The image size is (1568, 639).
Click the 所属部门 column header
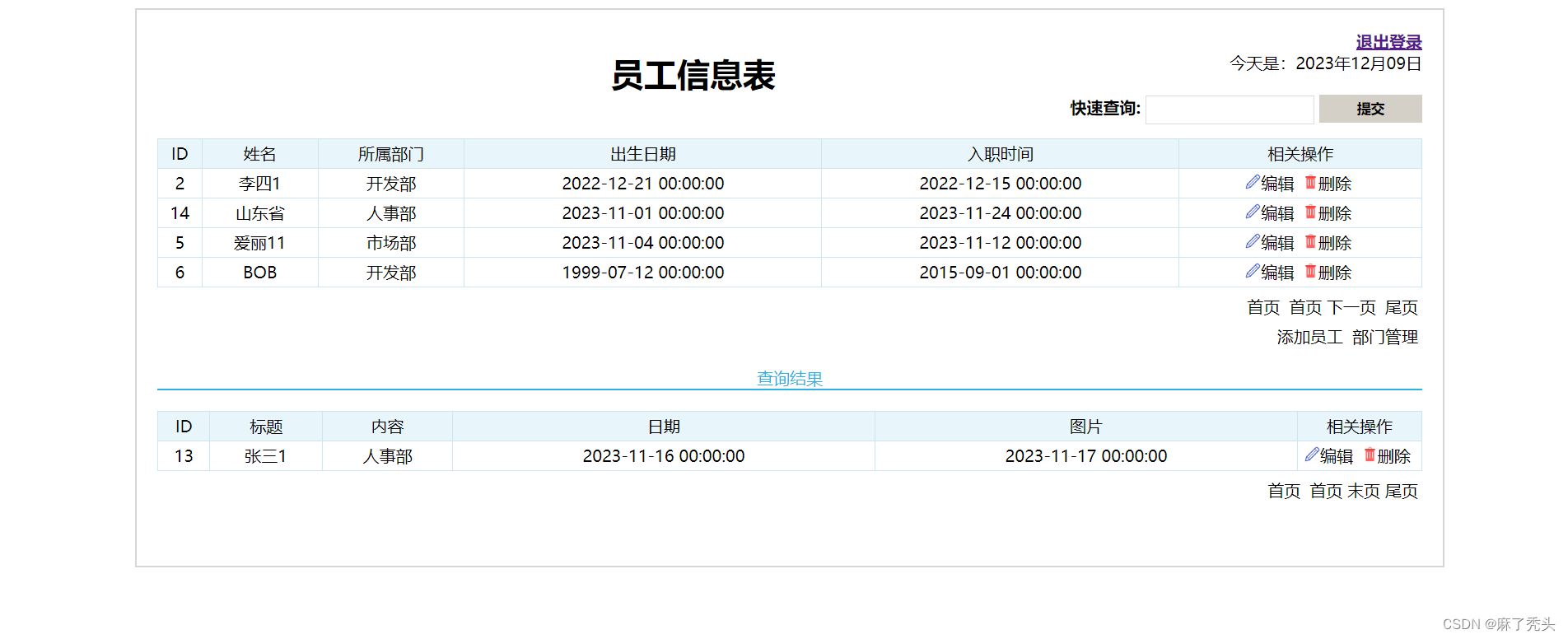391,154
